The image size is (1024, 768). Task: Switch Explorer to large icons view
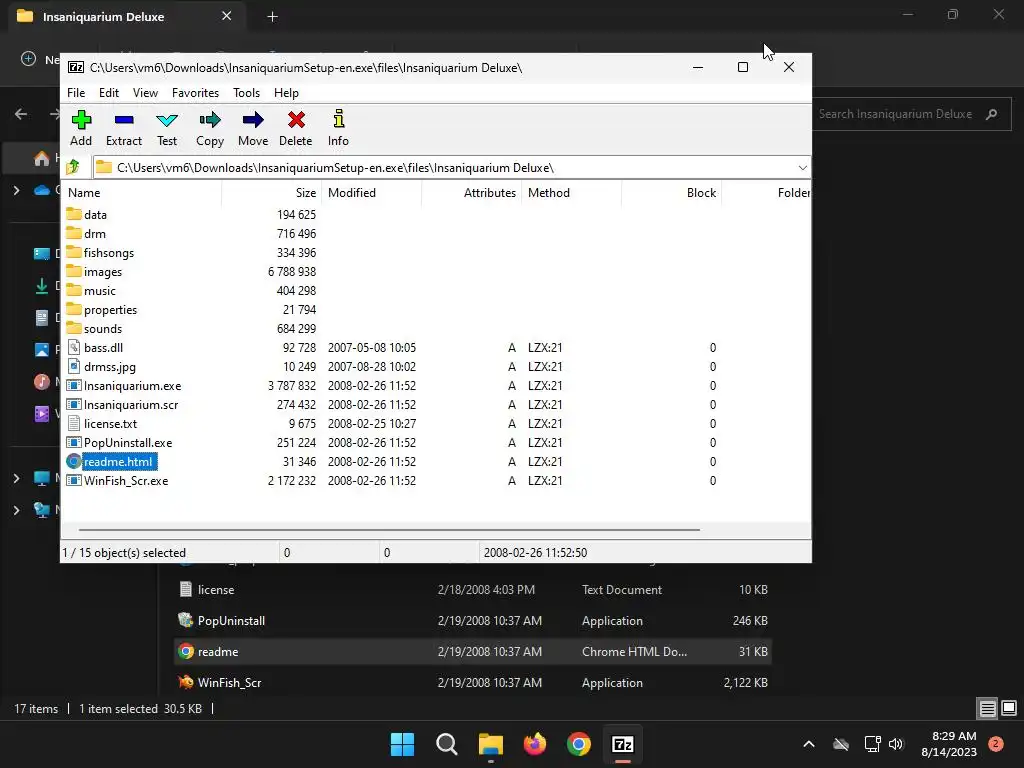coord(1009,708)
